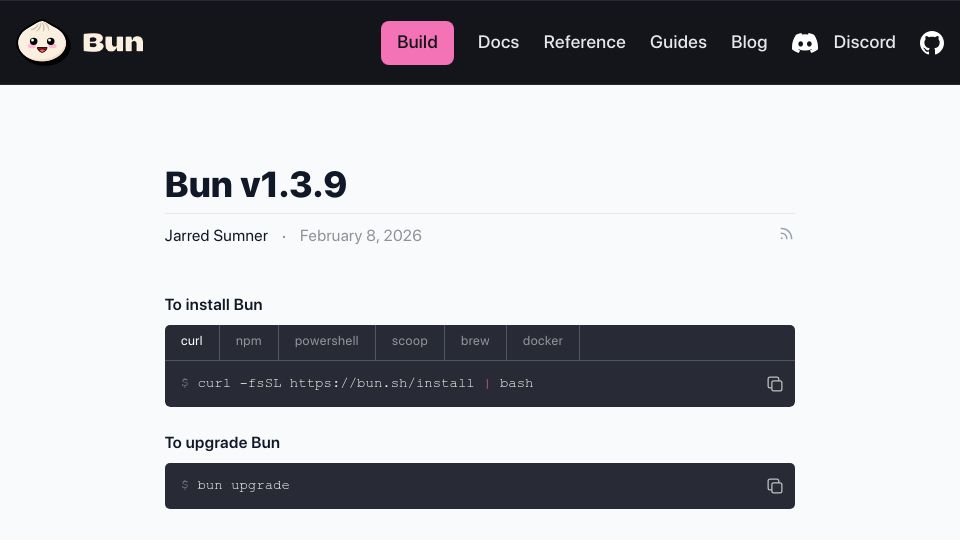
Task: Click the Discord text link
Action: point(864,42)
